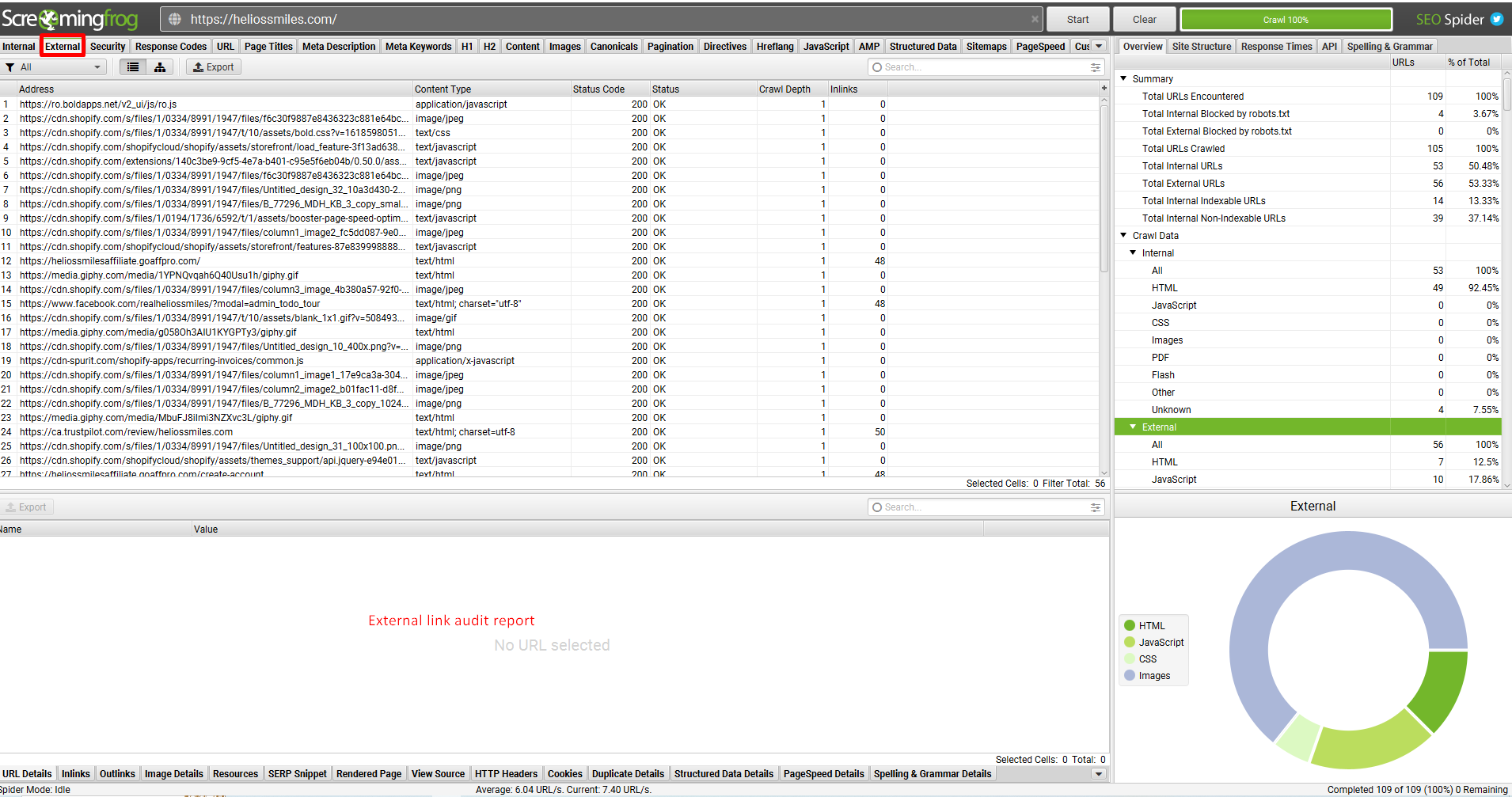Screen dimensions: 1512x797
Task: Open the Outlinks bottom tab
Action: (x=117, y=774)
